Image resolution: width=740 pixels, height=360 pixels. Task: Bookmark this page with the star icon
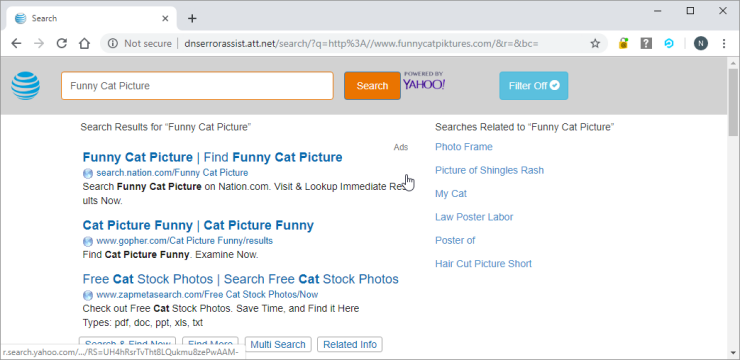pos(595,43)
